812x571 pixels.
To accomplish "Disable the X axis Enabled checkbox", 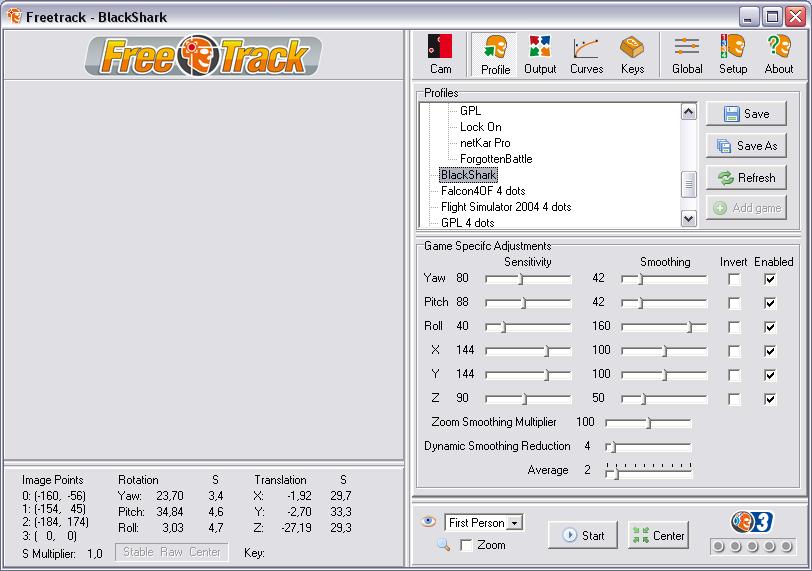I will [x=770, y=351].
